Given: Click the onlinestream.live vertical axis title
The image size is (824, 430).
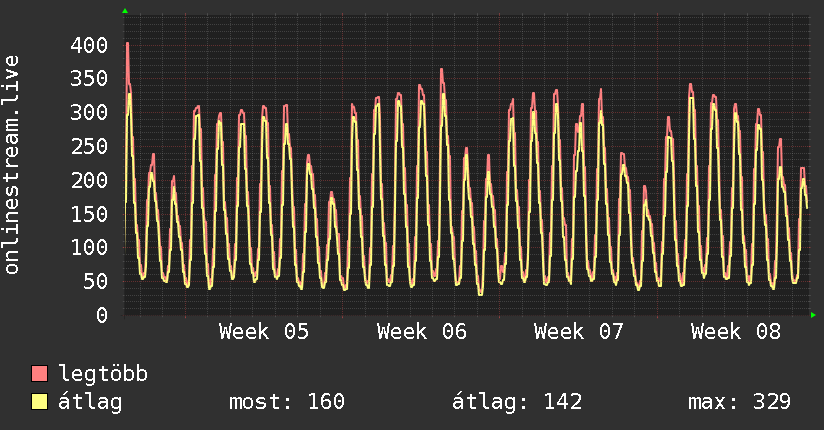Looking at the screenshot, I should click(x=11, y=165).
